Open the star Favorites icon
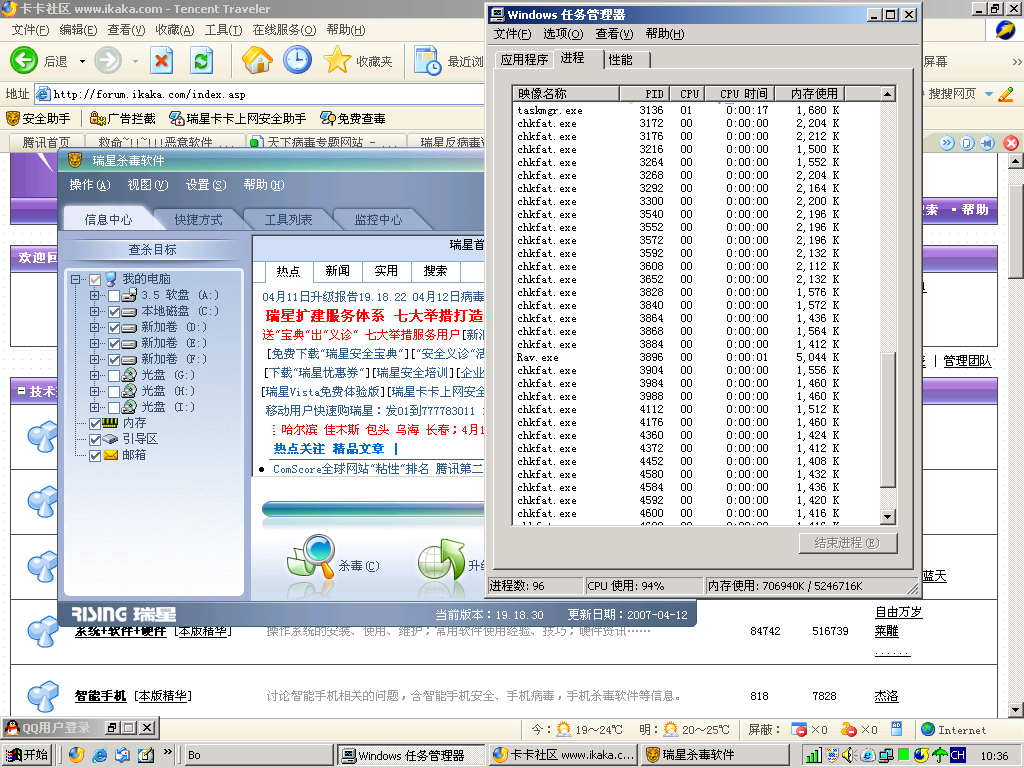The height and width of the screenshot is (768, 1024). (337, 60)
